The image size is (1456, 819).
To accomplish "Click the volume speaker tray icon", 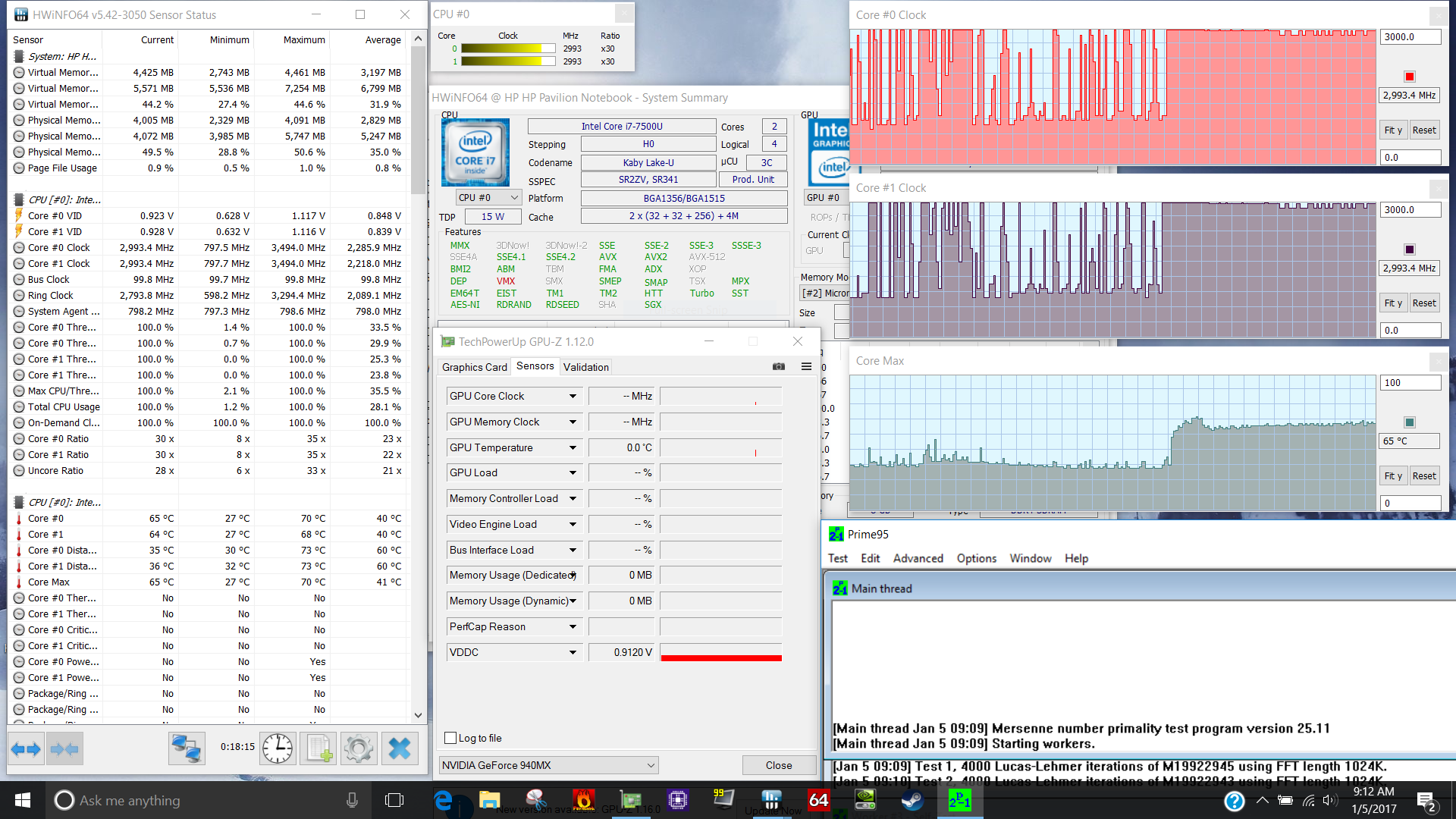I will coord(1330,800).
